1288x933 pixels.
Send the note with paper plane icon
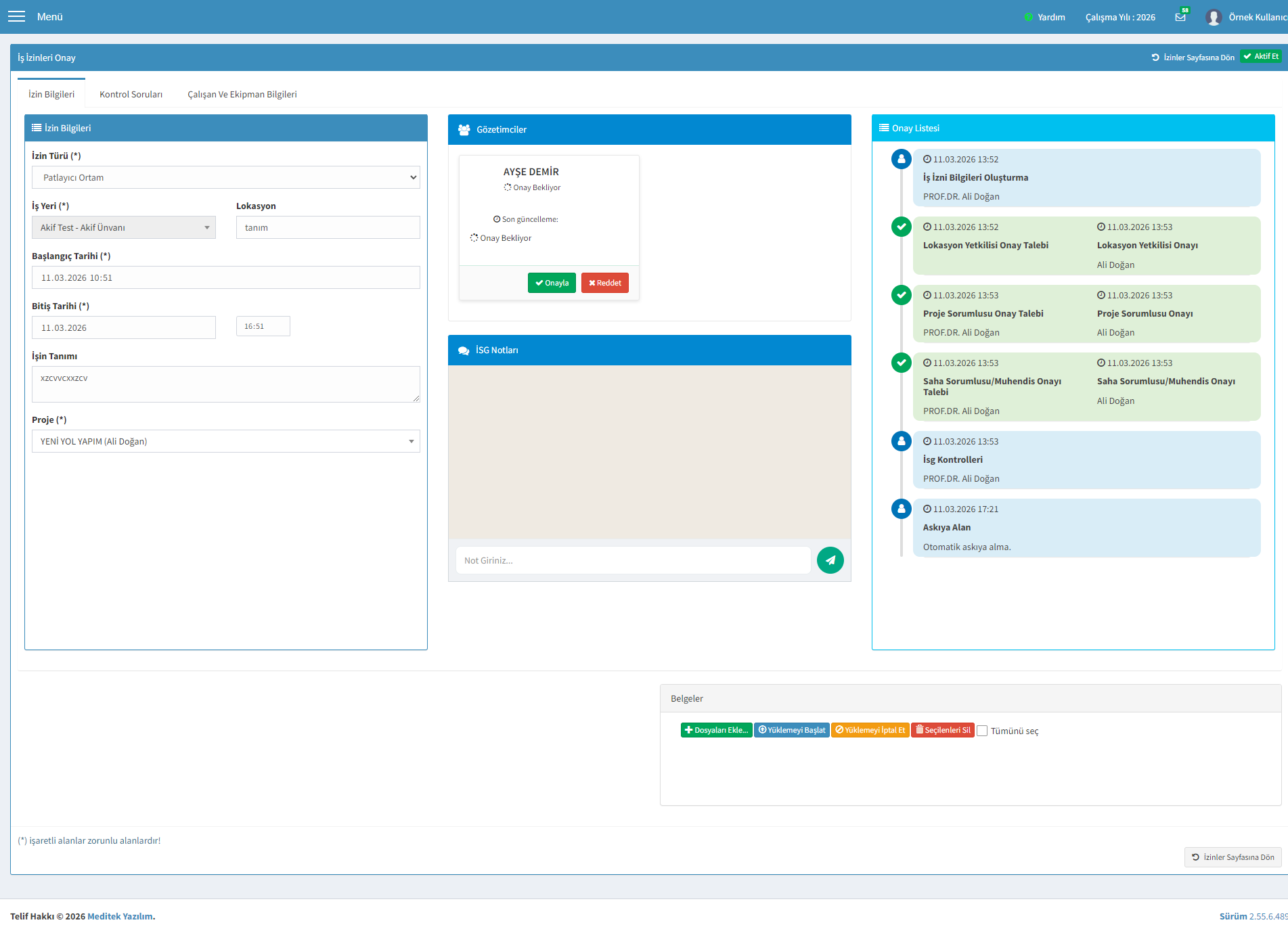[830, 560]
